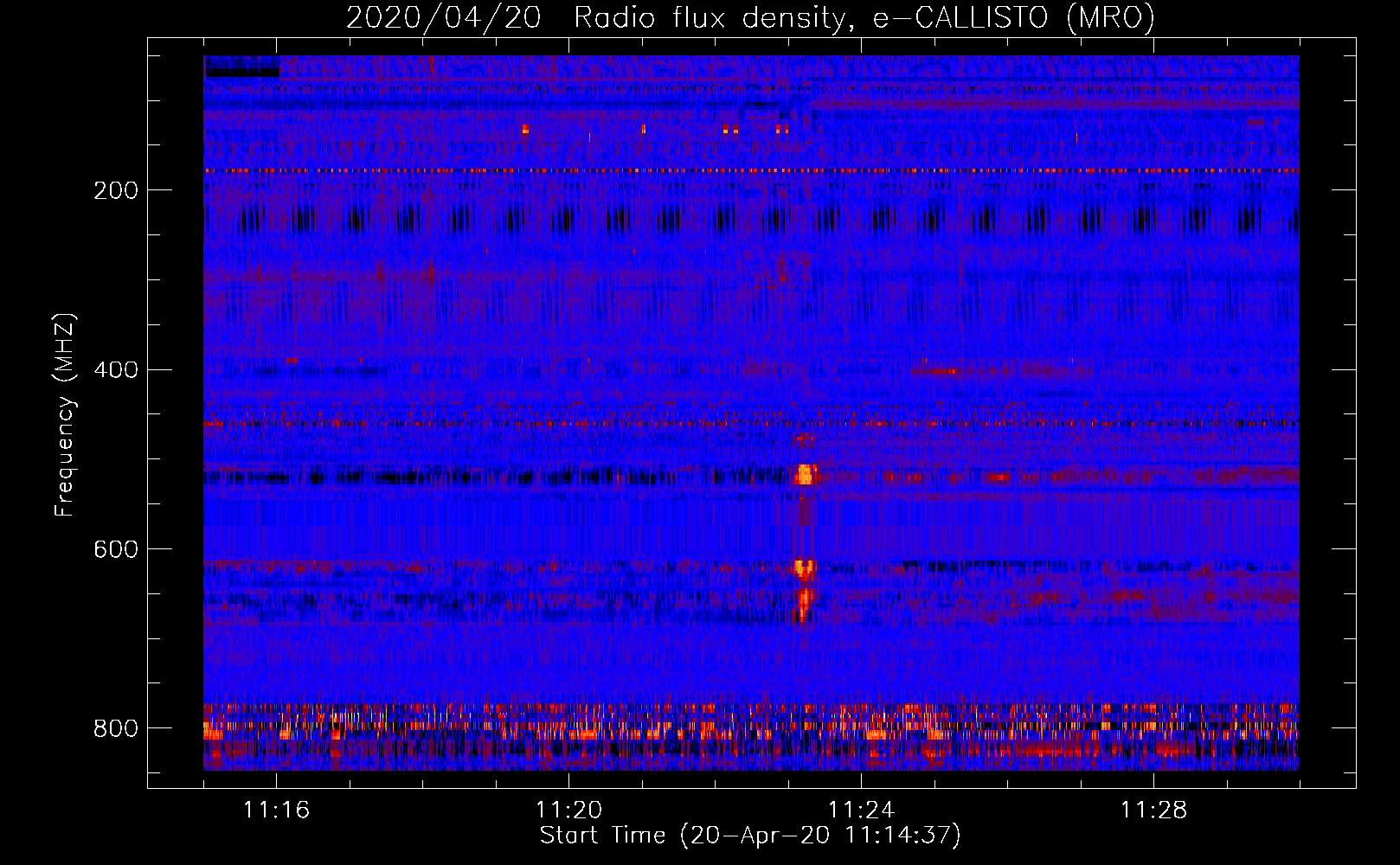Viewport: 1400px width, 865px height.
Task: Click the 11:28 time tick label
Action: [x=1153, y=811]
